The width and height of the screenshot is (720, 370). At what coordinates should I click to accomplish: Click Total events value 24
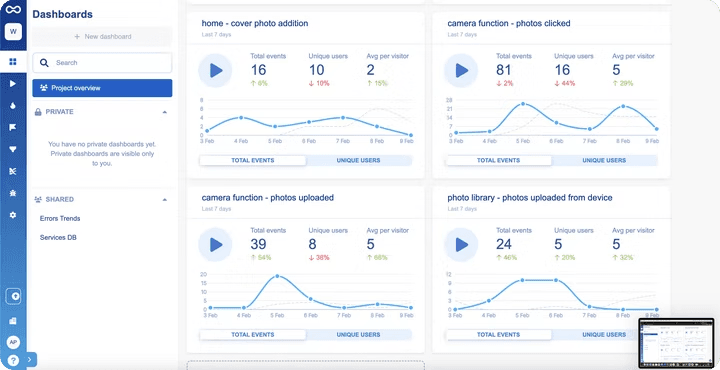tap(504, 244)
